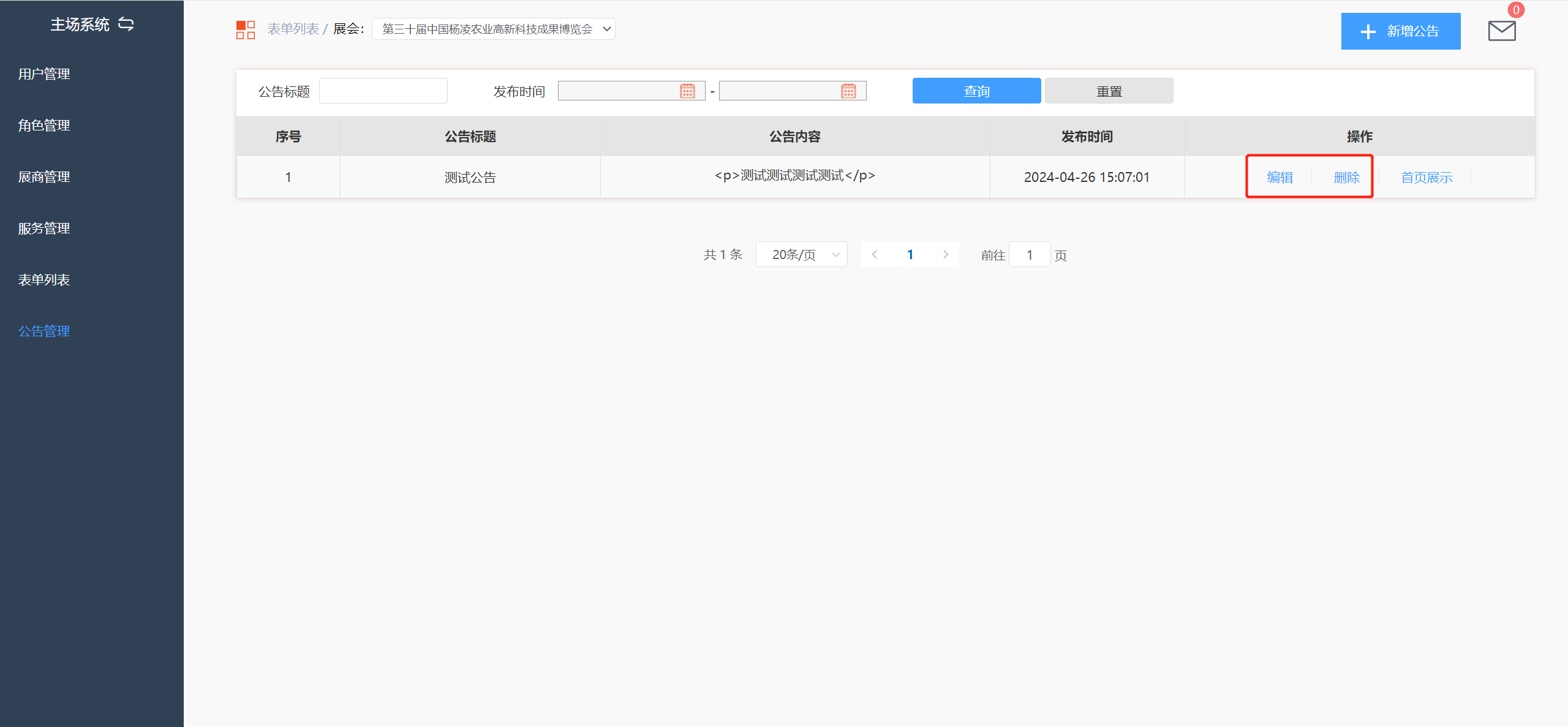Click the 主场系统 title
The image size is (1568, 727).
(x=80, y=24)
